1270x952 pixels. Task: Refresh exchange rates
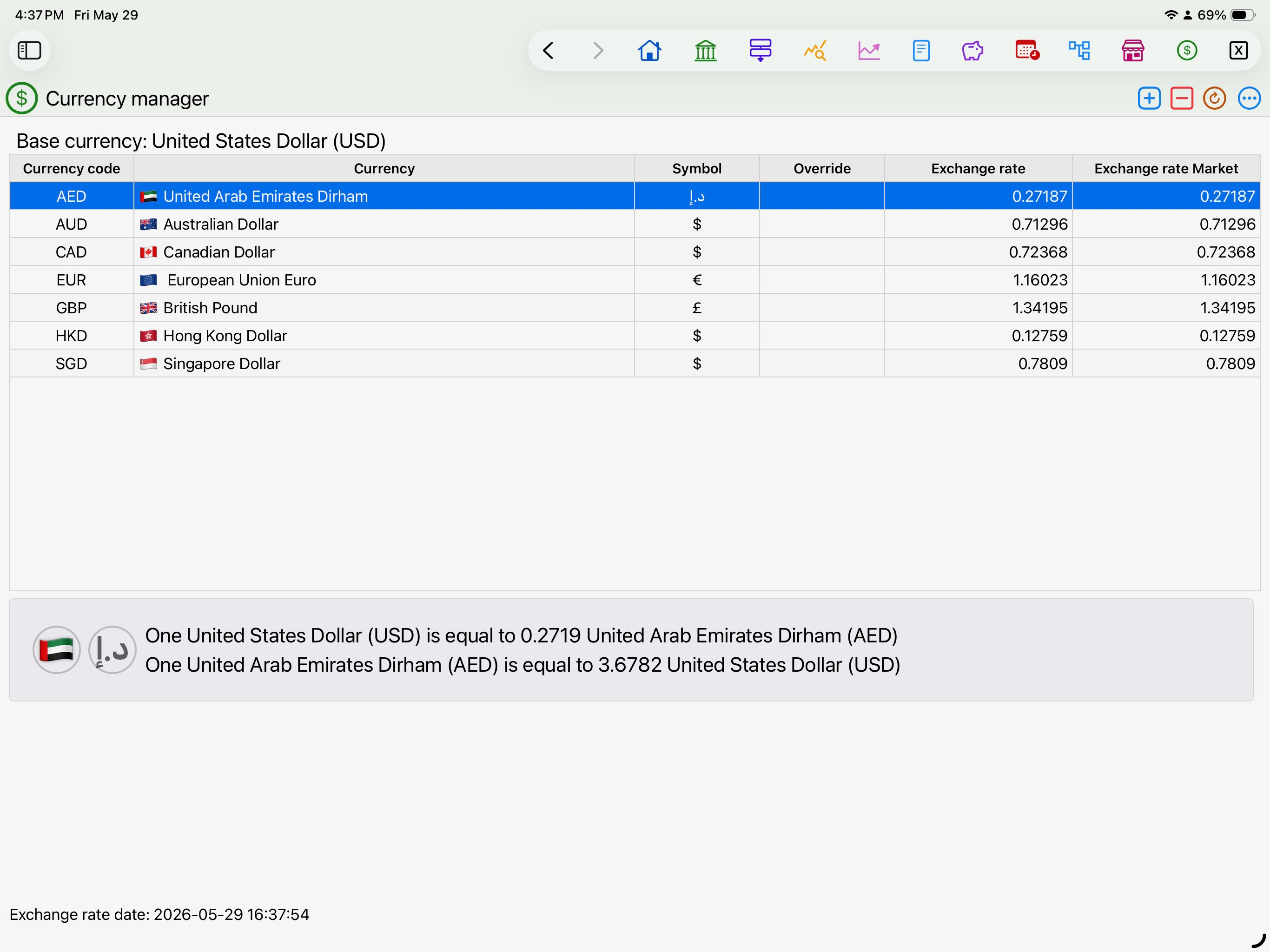coord(1214,99)
